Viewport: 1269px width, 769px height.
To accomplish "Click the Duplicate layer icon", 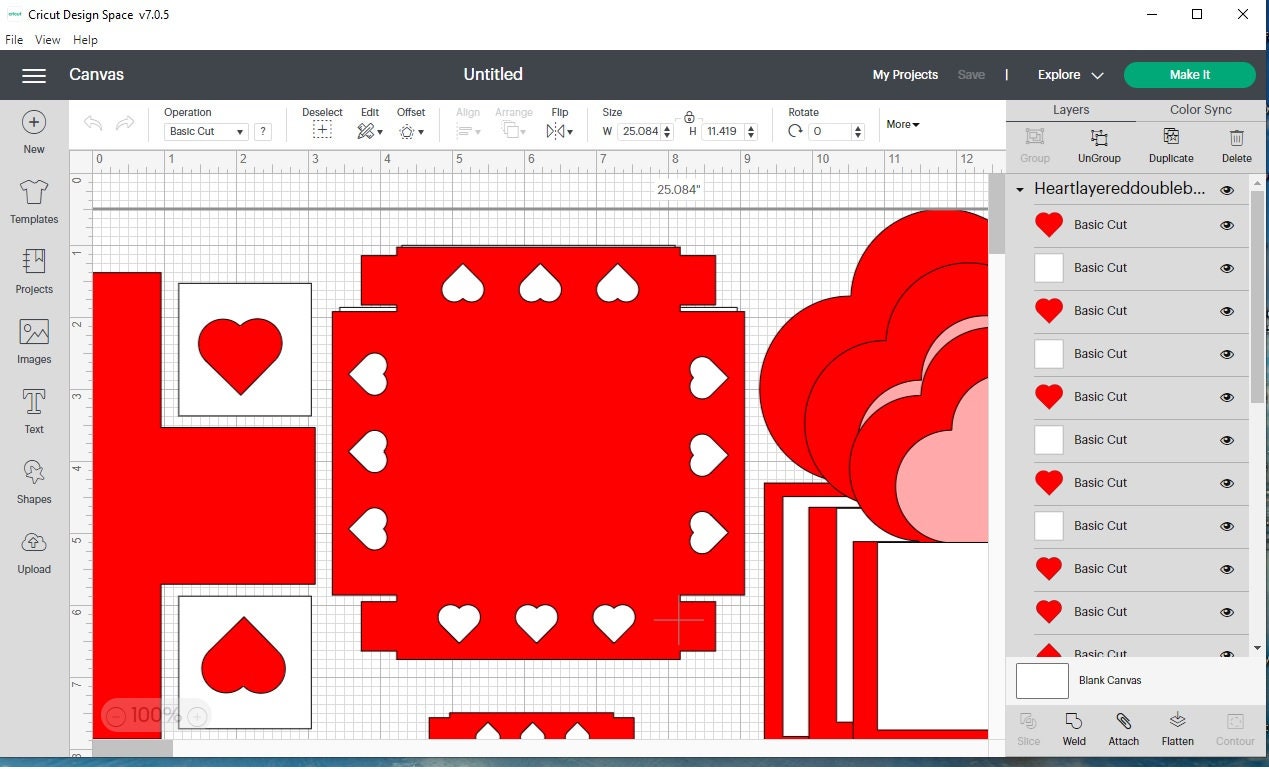I will point(1171,145).
